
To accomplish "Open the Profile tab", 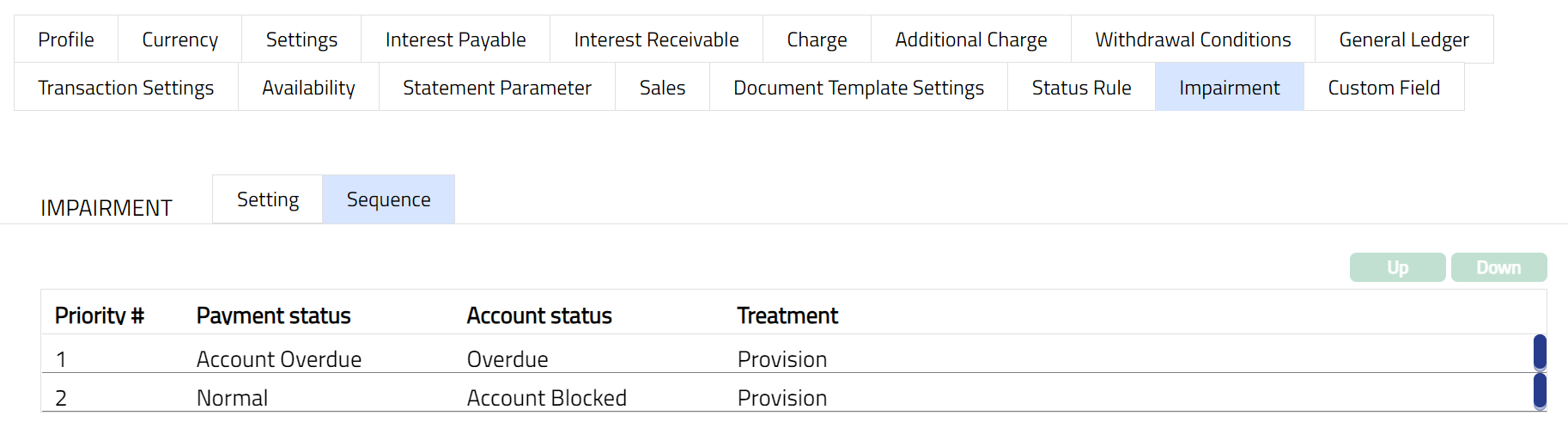I will (66, 40).
